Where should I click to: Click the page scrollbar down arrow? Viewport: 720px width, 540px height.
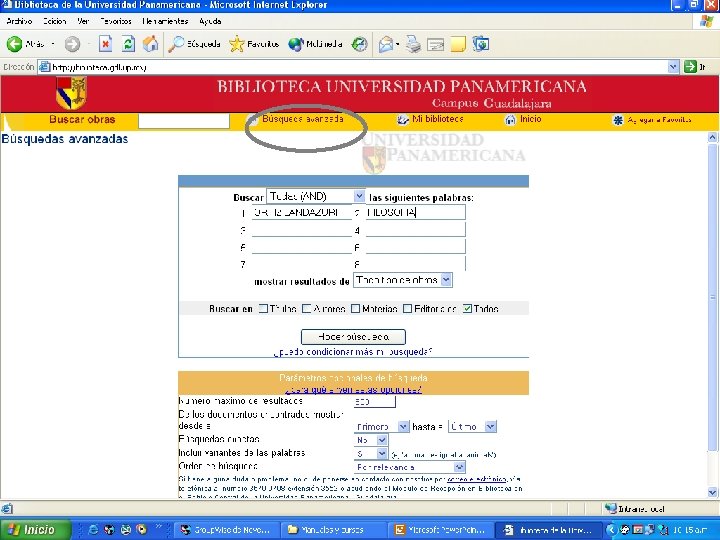[x=713, y=492]
